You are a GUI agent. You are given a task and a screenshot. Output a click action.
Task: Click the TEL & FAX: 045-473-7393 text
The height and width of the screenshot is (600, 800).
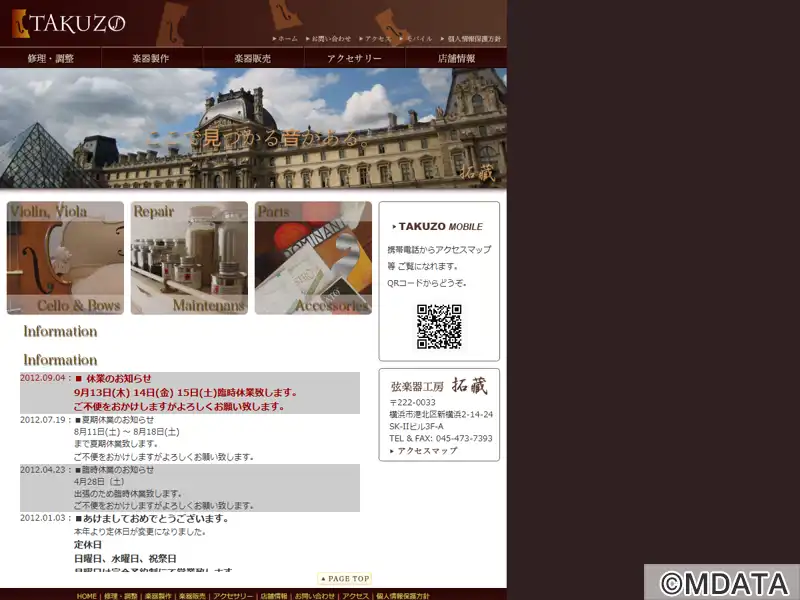441,438
